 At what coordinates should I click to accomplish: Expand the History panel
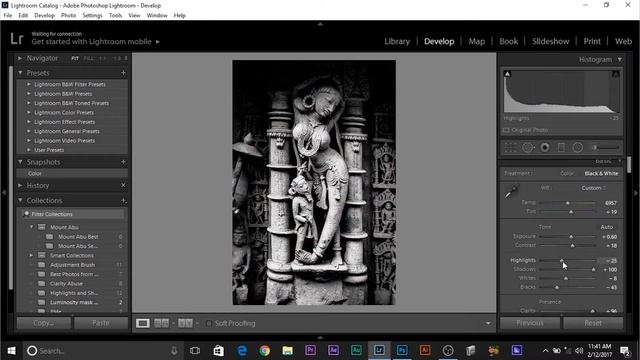coord(20,185)
